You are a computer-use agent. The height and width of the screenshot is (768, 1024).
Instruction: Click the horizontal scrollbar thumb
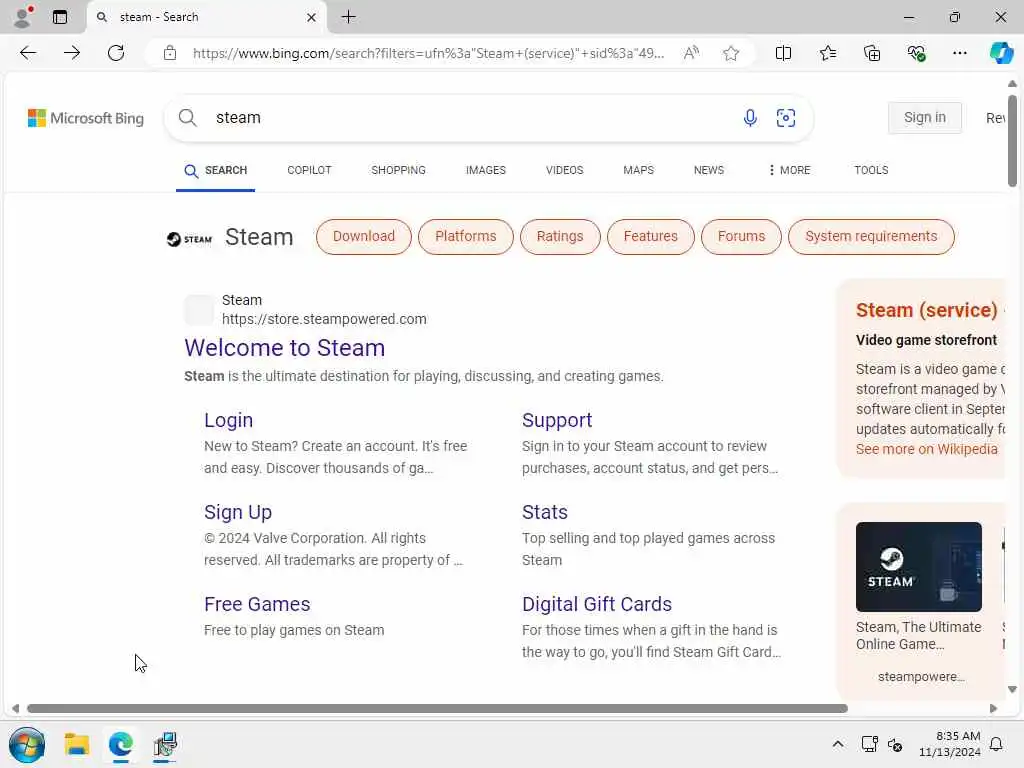(x=438, y=709)
